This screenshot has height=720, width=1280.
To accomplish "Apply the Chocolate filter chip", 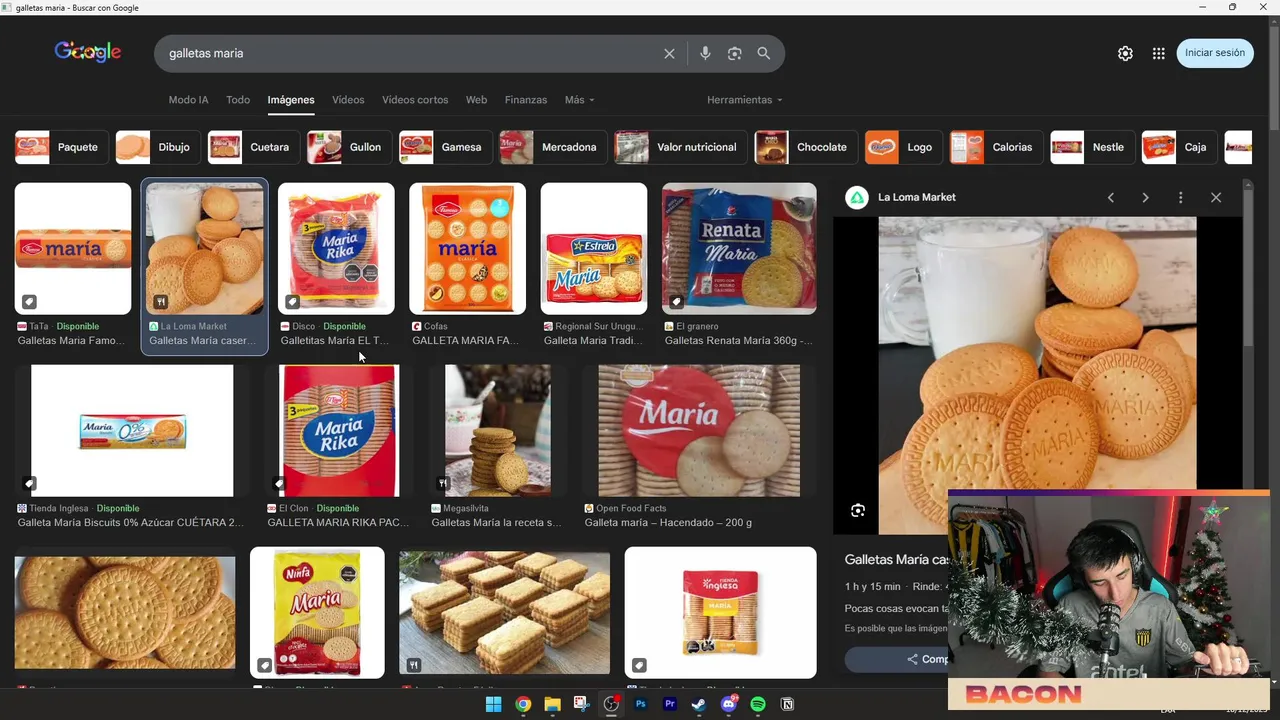I will pos(806,147).
